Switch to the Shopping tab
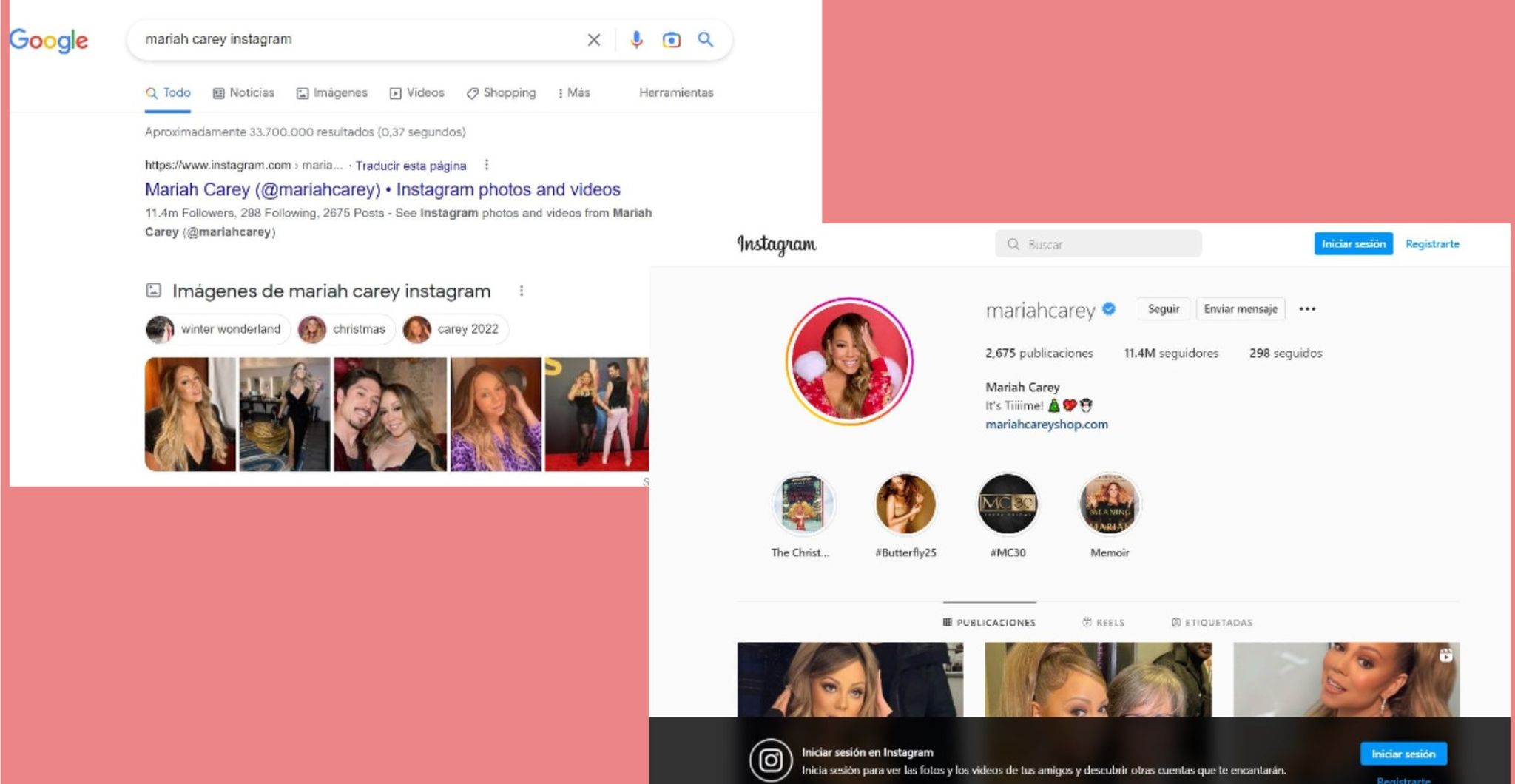Viewport: 1515px width, 784px height. coord(501,93)
